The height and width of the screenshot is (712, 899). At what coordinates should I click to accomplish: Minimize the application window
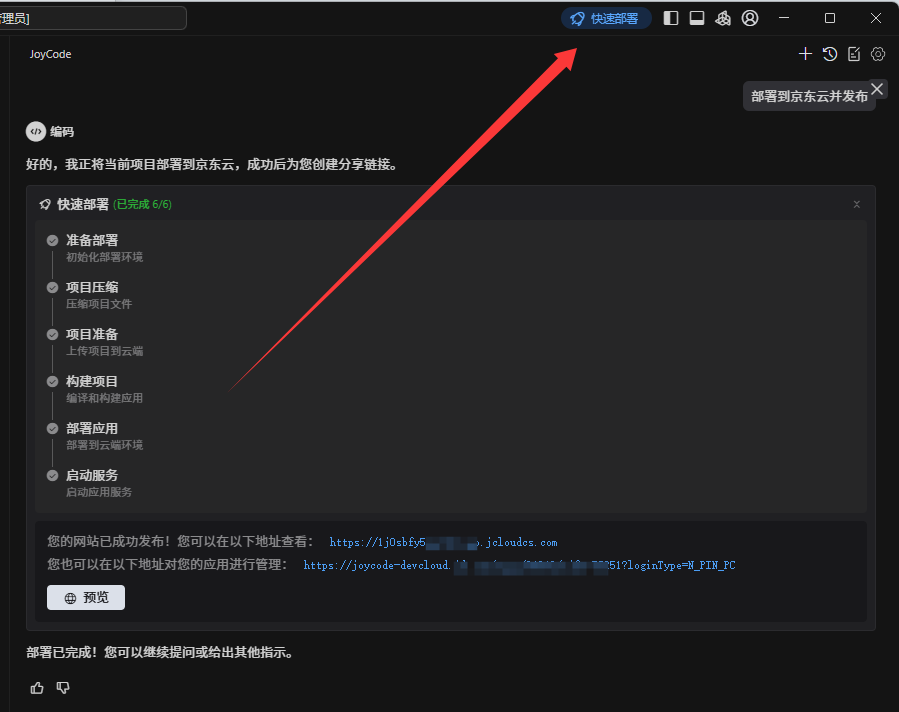tap(784, 18)
